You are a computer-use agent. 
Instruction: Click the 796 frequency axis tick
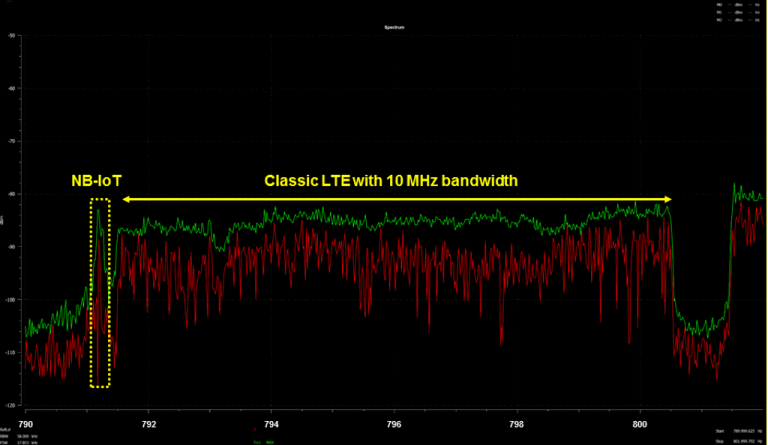[x=394, y=424]
